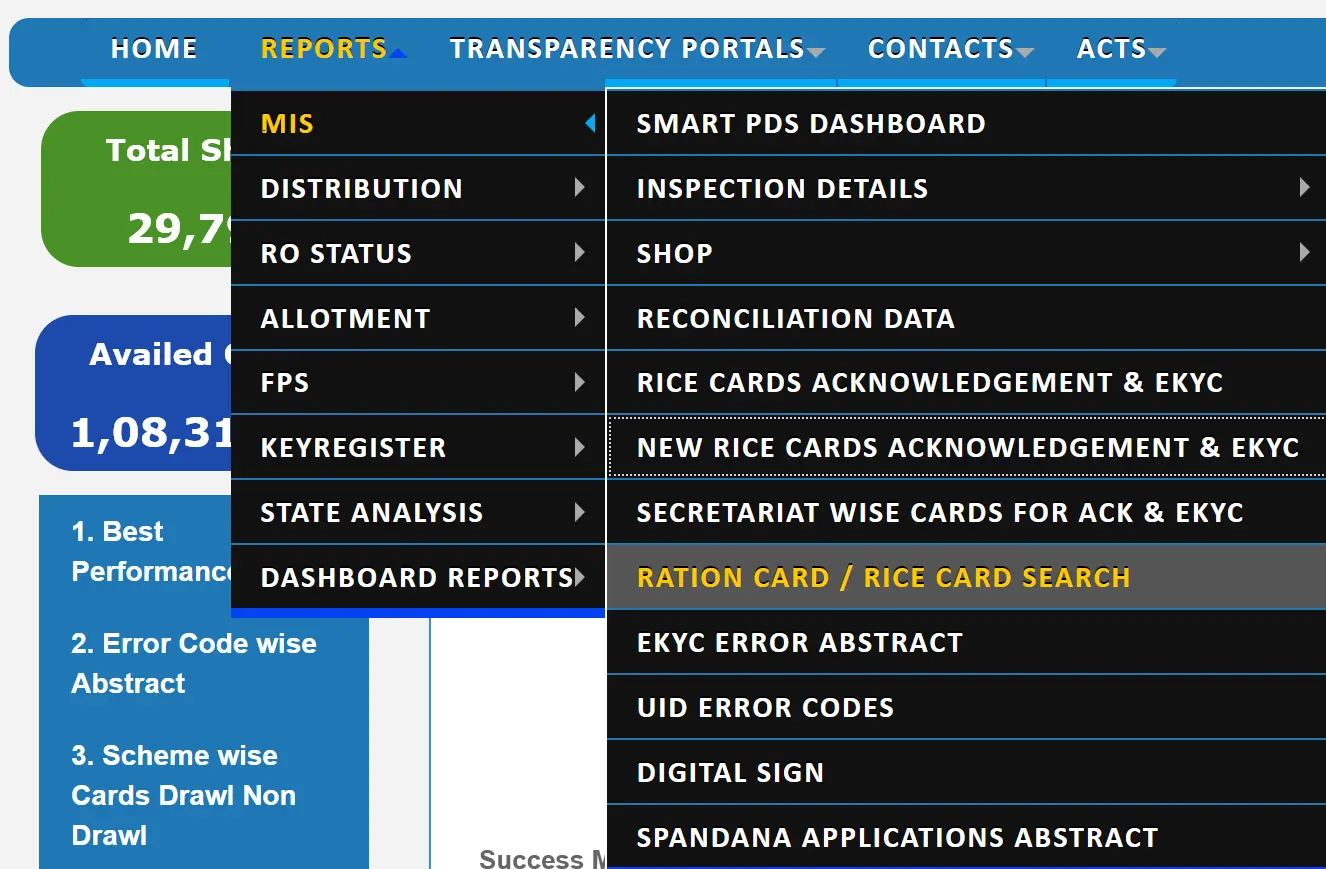
Task: Choose KEYREGISTER in the Reports menu
Action: 418,447
